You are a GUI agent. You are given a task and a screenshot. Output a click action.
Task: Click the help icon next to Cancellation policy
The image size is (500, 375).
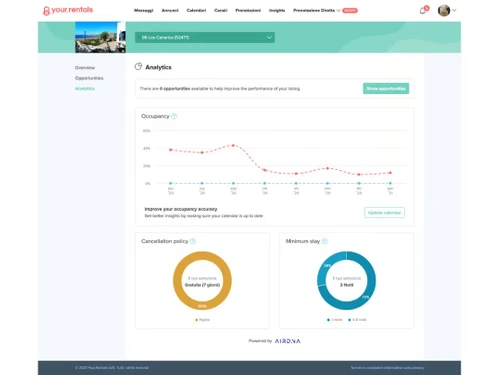coord(193,241)
